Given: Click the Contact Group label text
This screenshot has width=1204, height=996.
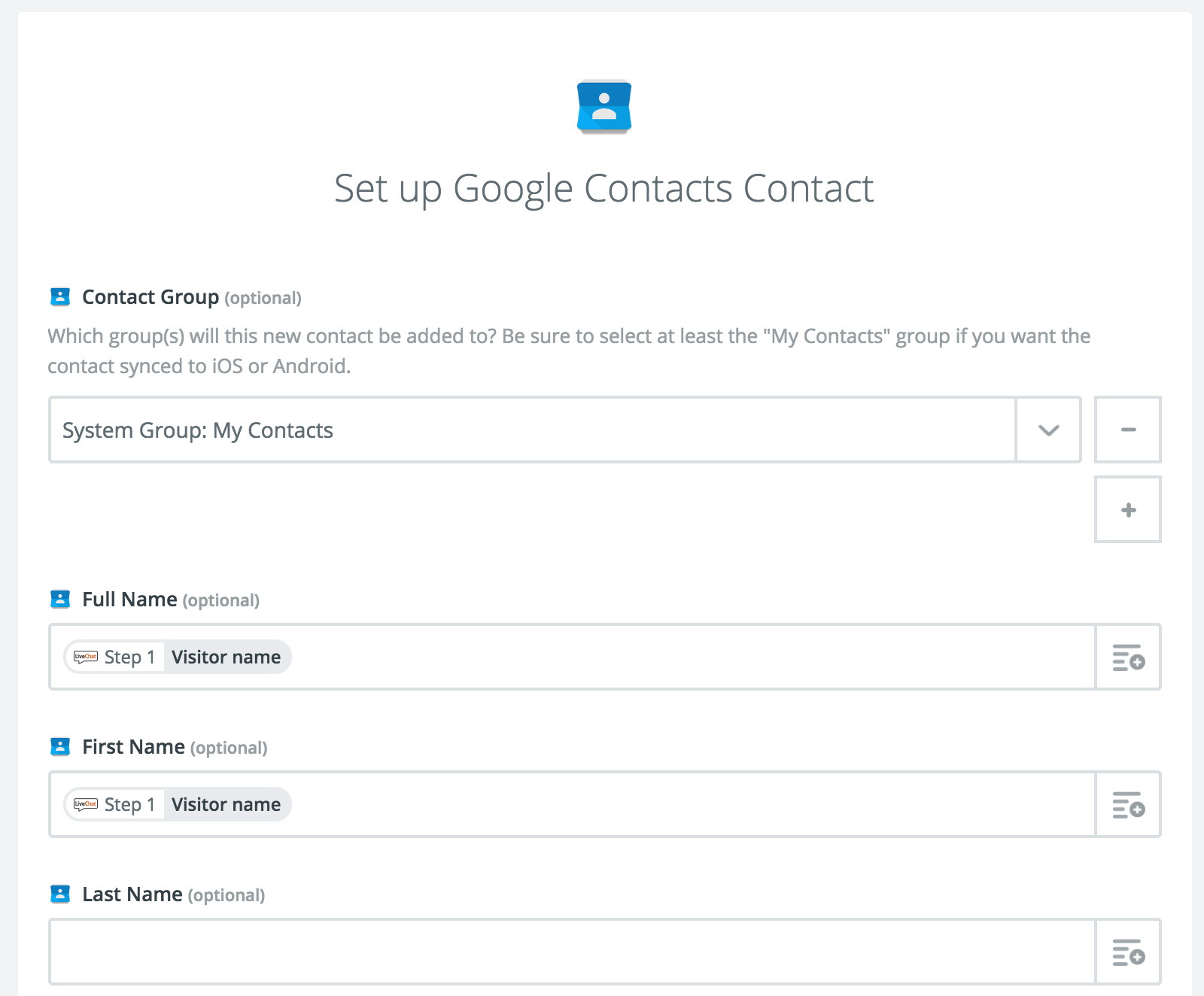Looking at the screenshot, I should [150, 297].
